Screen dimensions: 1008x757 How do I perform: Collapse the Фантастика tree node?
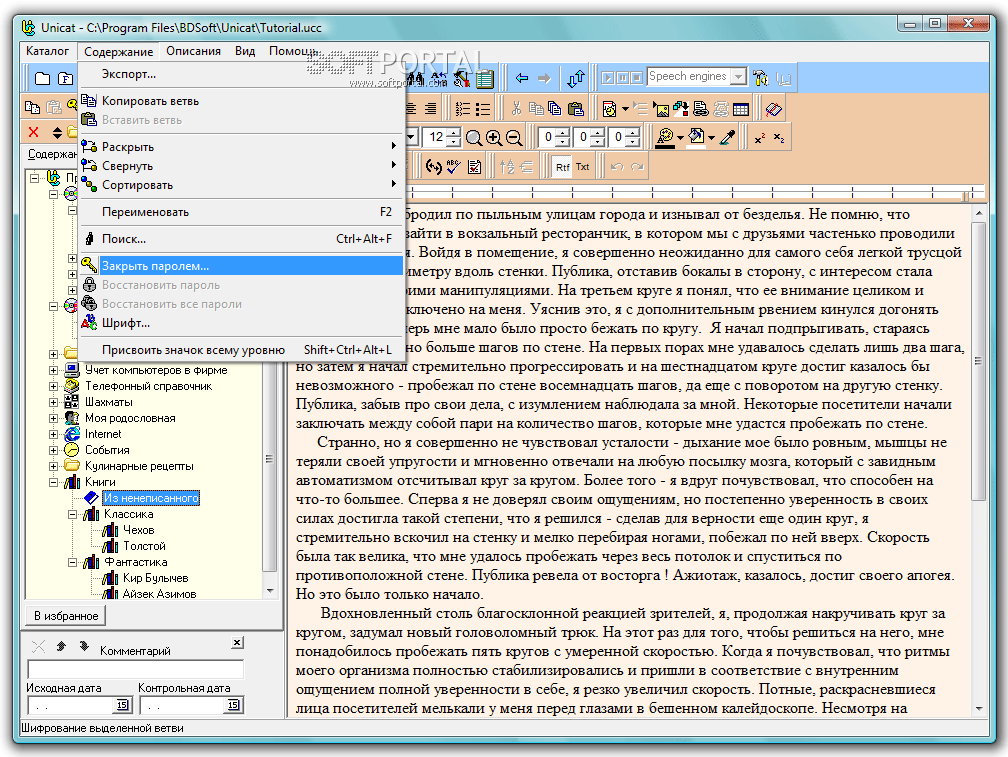(x=73, y=562)
